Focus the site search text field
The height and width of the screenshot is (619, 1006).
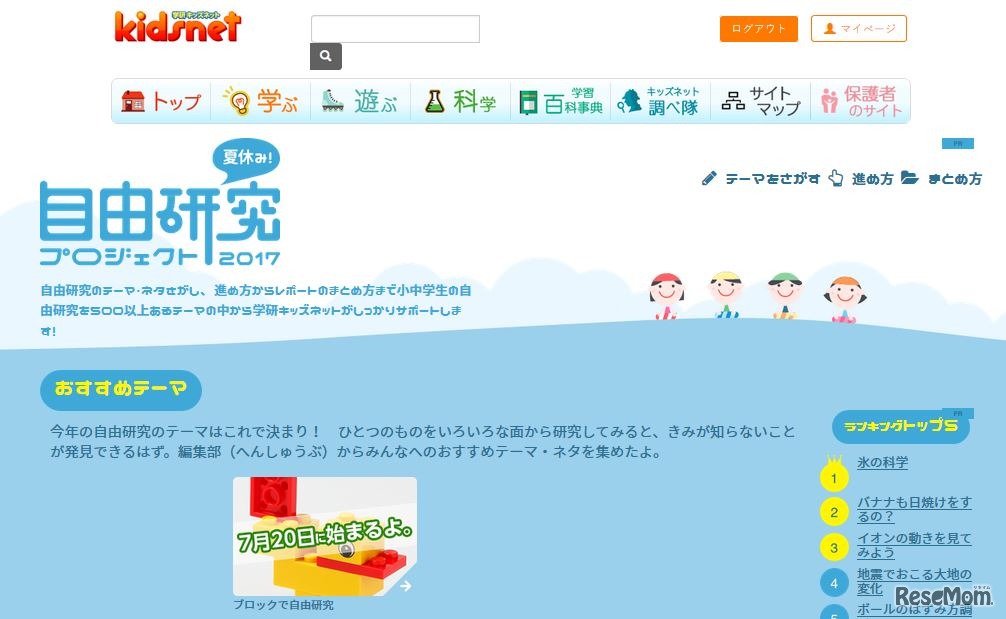pos(395,29)
